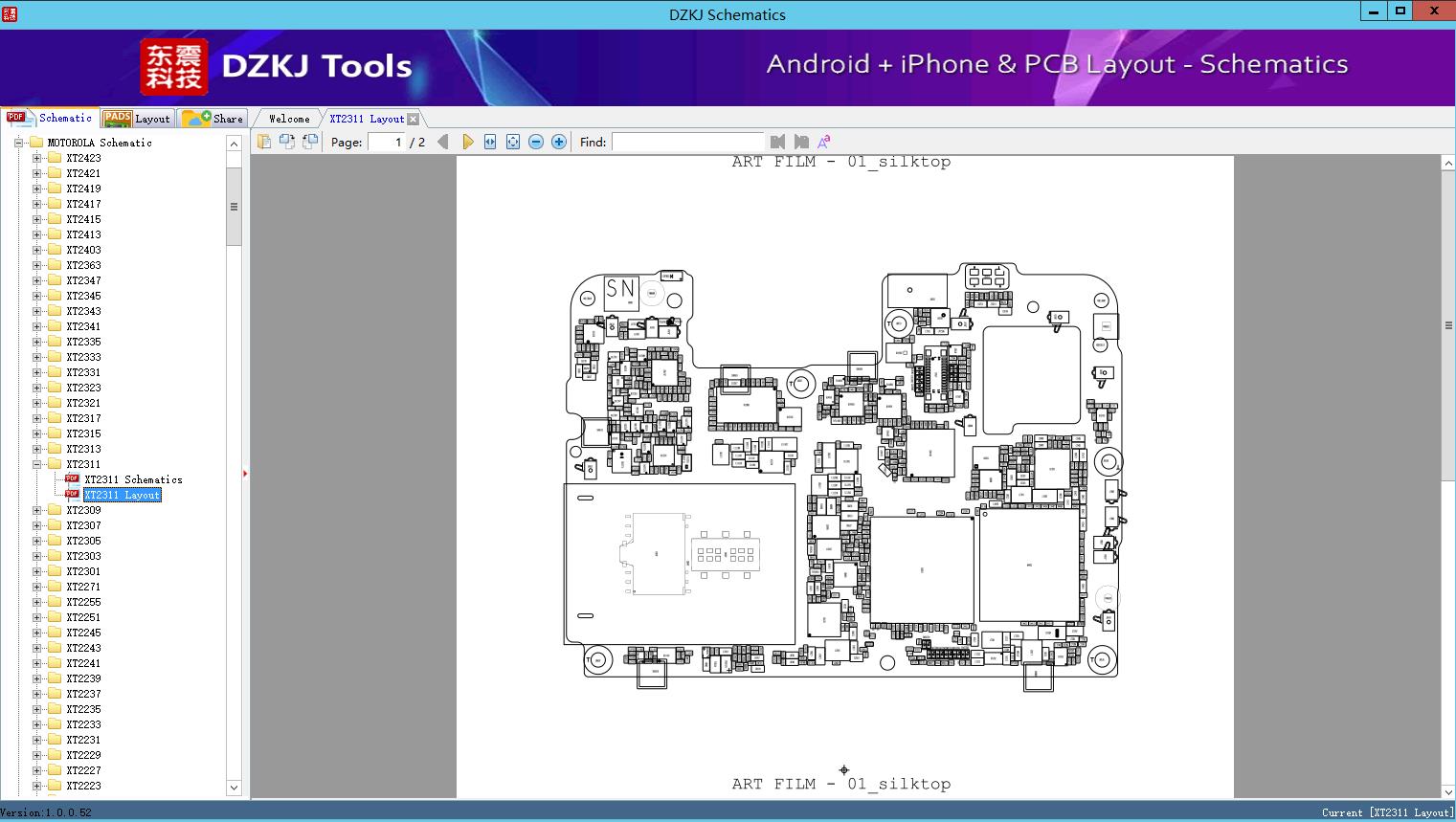Toggle the match case search option
Viewport: 1456px width, 822px height.
tap(823, 142)
